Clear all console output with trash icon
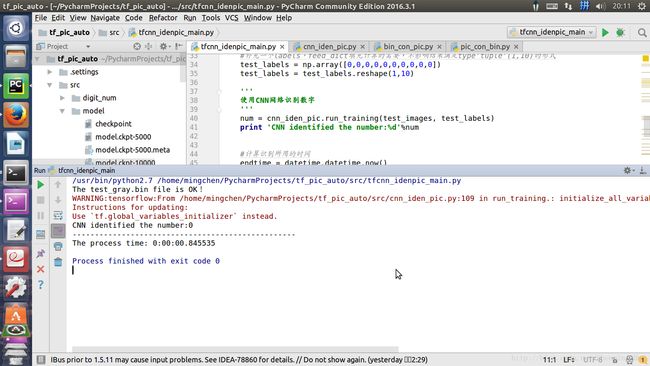Viewport: 650px width, 366px height. 58,262
